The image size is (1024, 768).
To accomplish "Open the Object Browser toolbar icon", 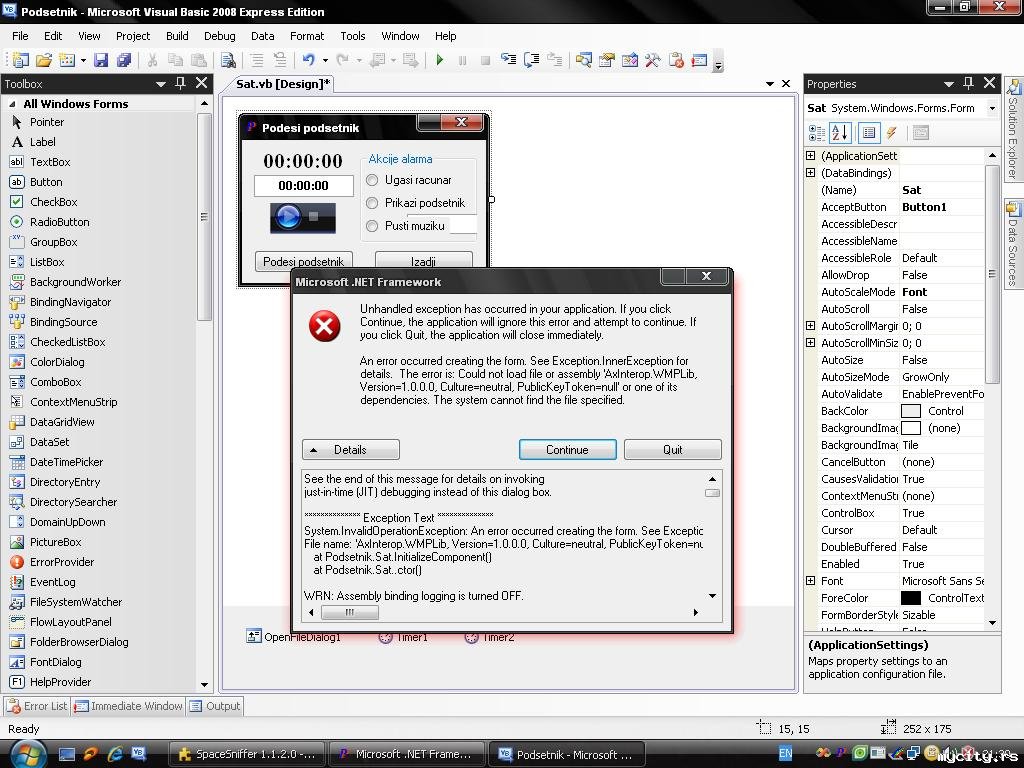I will pos(630,60).
